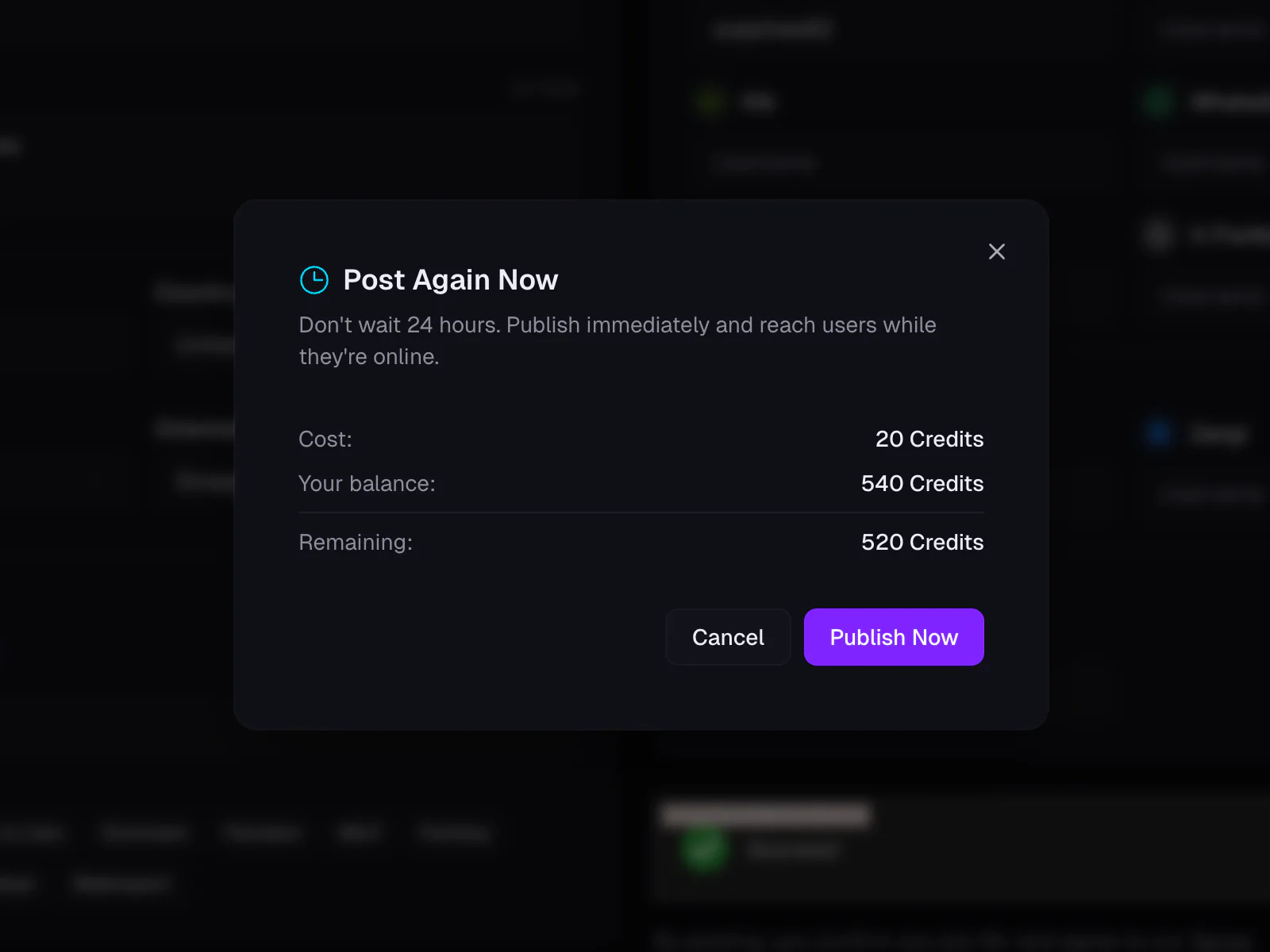Viewport: 1270px width, 952px height.
Task: Select the "520 Credits" remaining value
Action: point(922,543)
